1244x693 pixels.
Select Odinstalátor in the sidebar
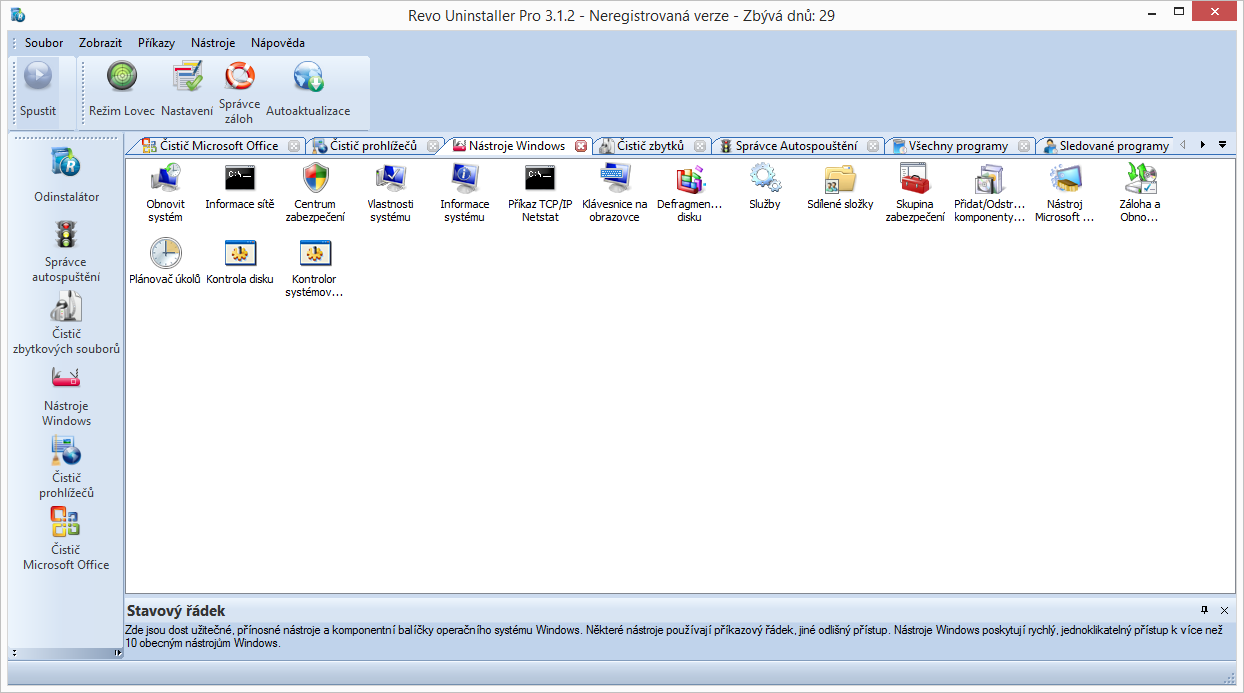pyautogui.click(x=66, y=175)
